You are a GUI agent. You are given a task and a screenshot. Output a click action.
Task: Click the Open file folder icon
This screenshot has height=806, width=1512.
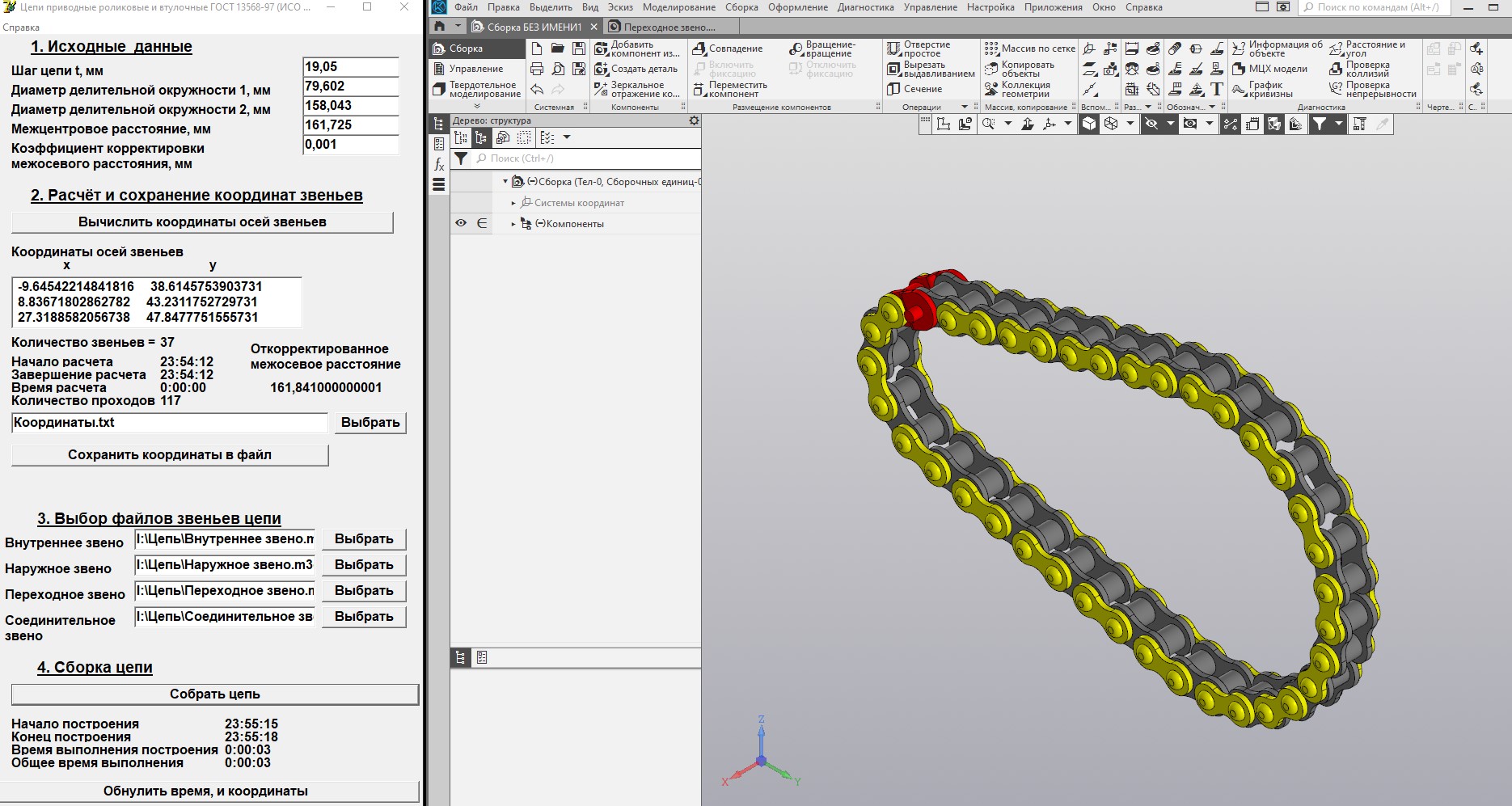point(558,49)
